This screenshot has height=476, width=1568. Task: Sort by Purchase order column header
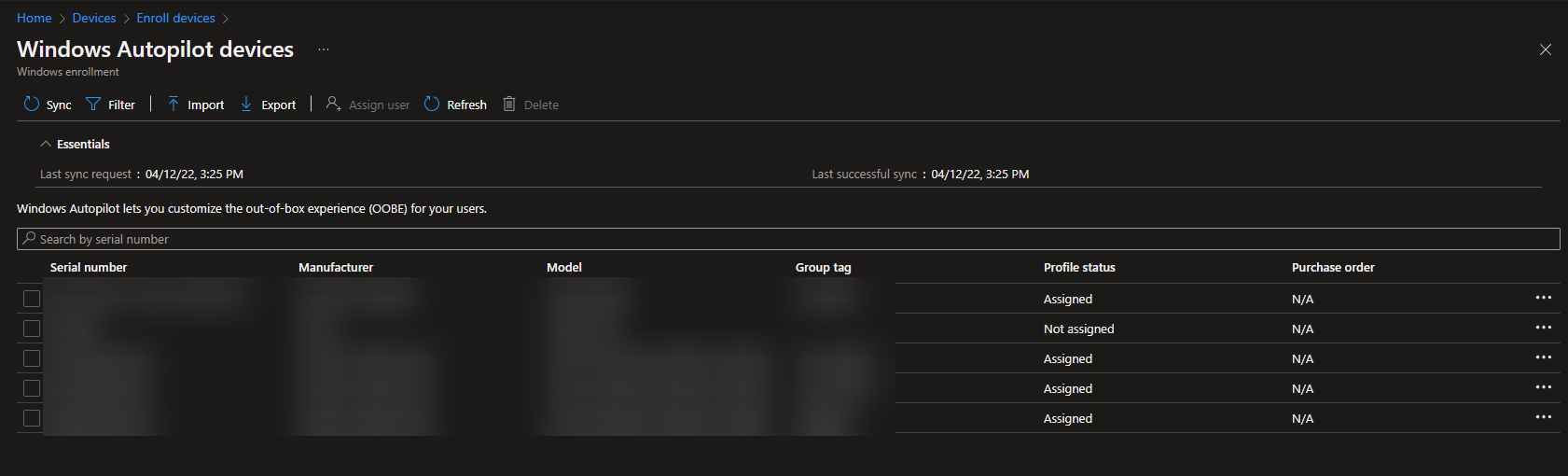[x=1333, y=267]
